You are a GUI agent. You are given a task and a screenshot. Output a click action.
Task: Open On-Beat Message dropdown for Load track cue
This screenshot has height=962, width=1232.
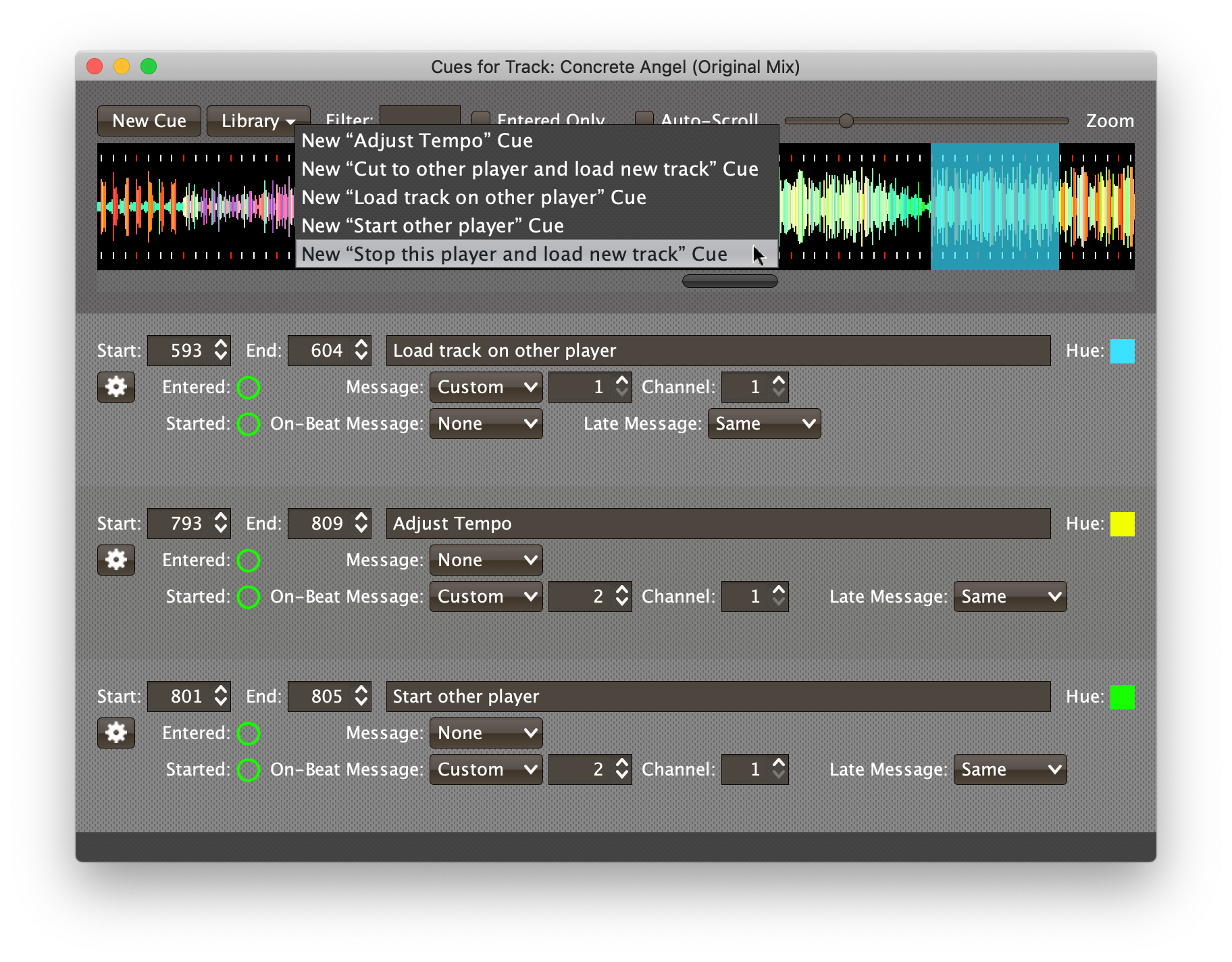pyautogui.click(x=486, y=424)
